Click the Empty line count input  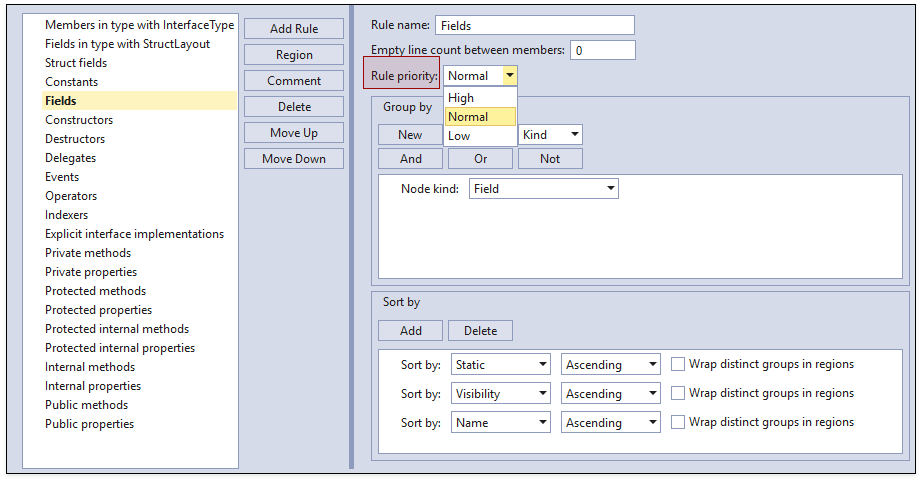(x=602, y=50)
